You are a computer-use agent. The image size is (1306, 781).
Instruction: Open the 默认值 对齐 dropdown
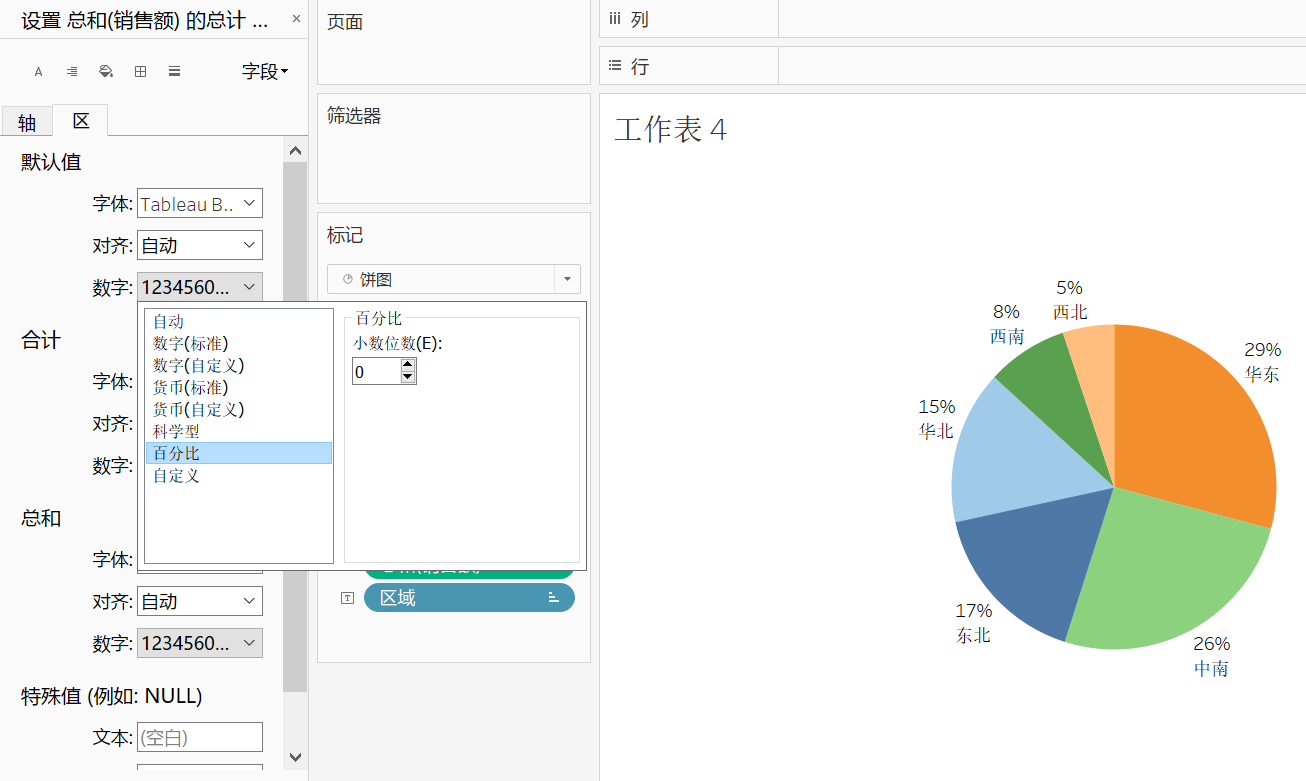pyautogui.click(x=200, y=245)
